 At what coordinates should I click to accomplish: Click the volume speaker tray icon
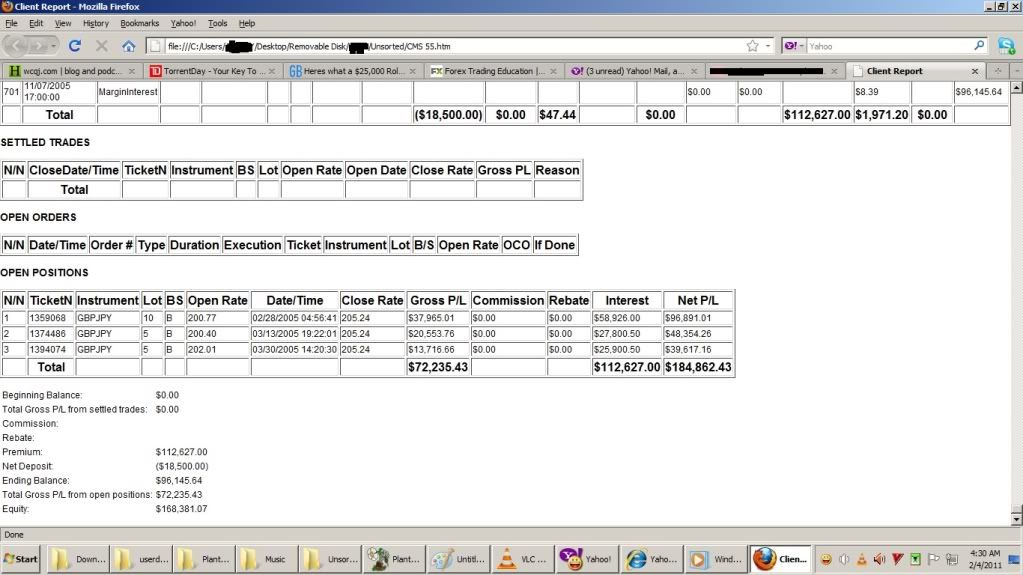(879, 559)
